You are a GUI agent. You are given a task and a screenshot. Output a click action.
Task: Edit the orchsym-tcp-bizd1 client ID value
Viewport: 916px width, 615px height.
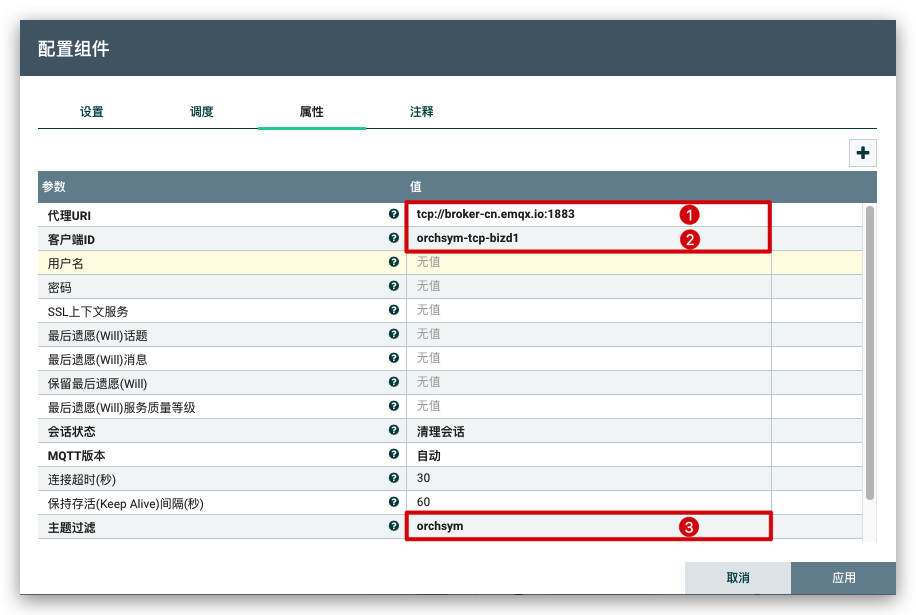(540, 238)
